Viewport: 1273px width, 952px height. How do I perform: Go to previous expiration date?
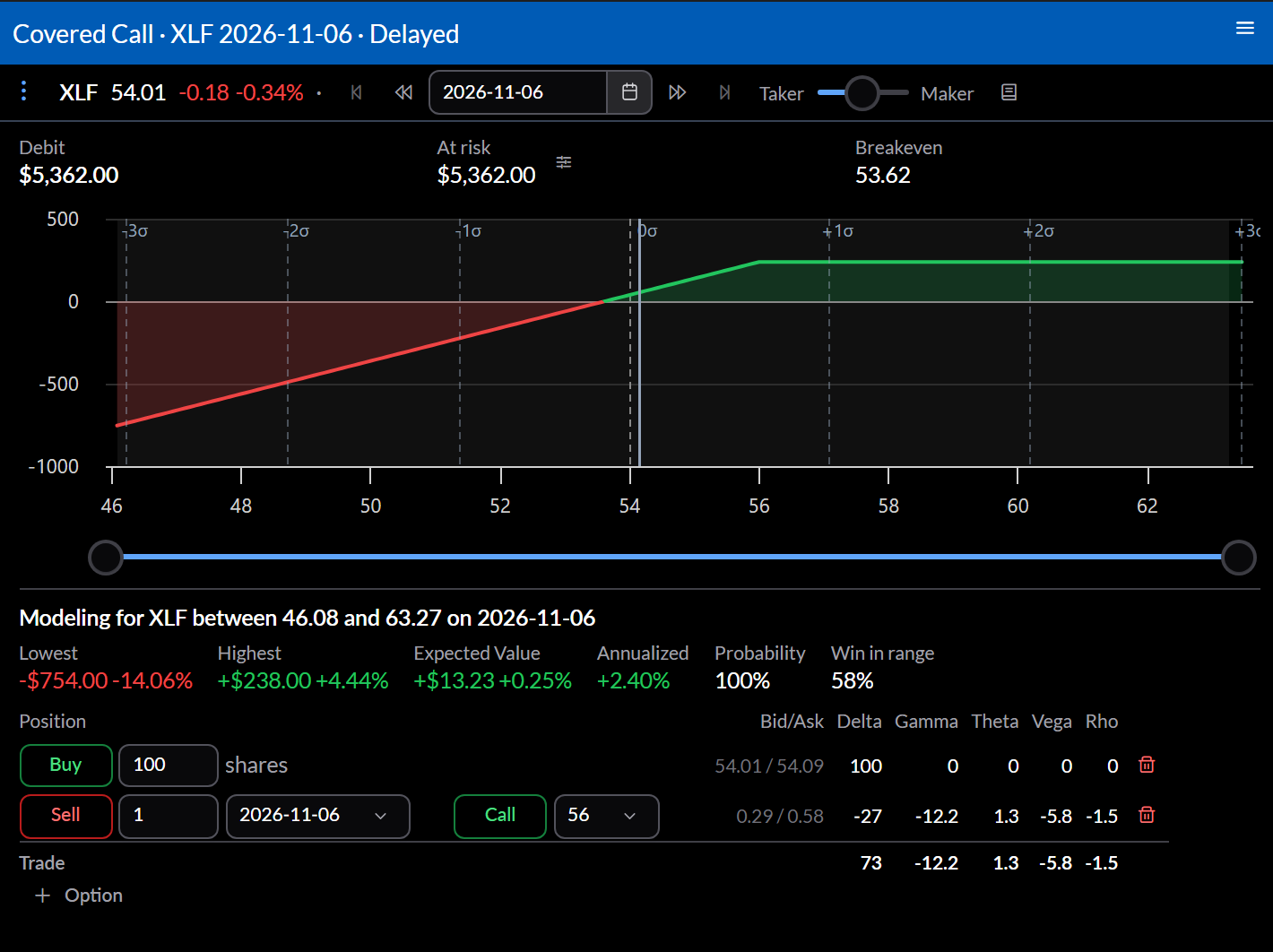point(403,92)
